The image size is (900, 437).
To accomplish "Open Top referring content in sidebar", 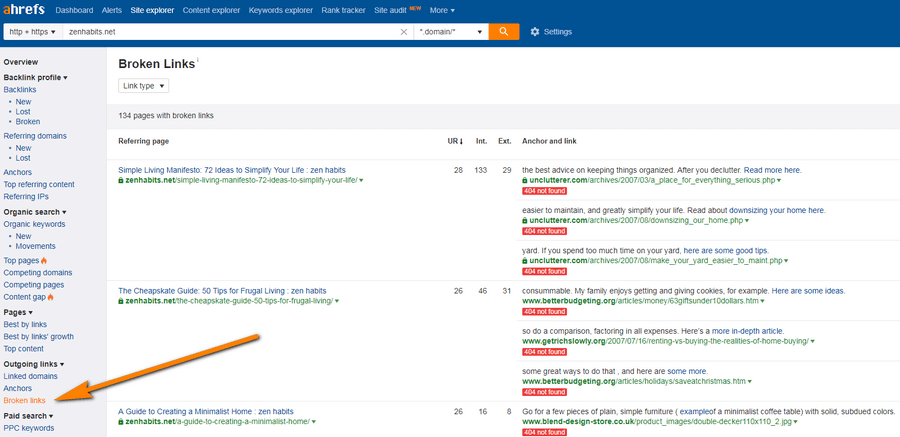I will tap(39, 184).
